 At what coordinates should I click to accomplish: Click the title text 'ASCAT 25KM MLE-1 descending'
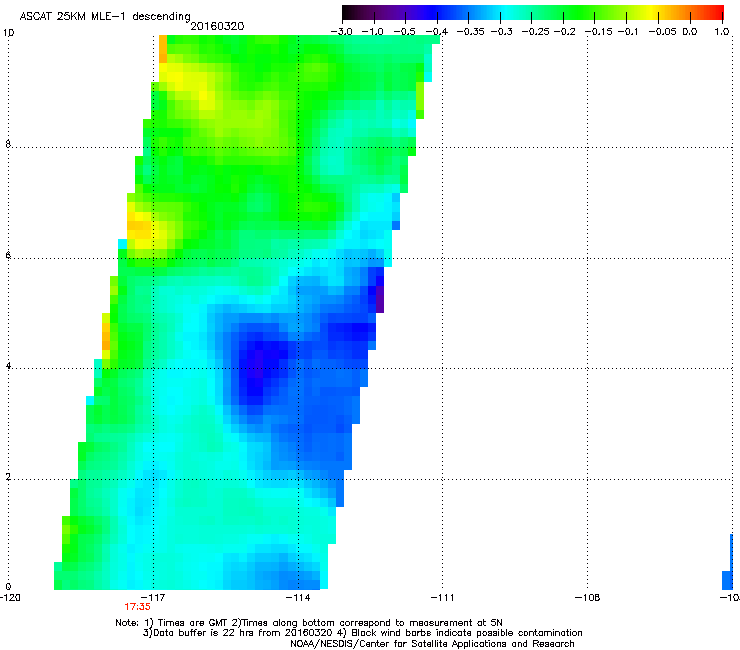point(105,16)
